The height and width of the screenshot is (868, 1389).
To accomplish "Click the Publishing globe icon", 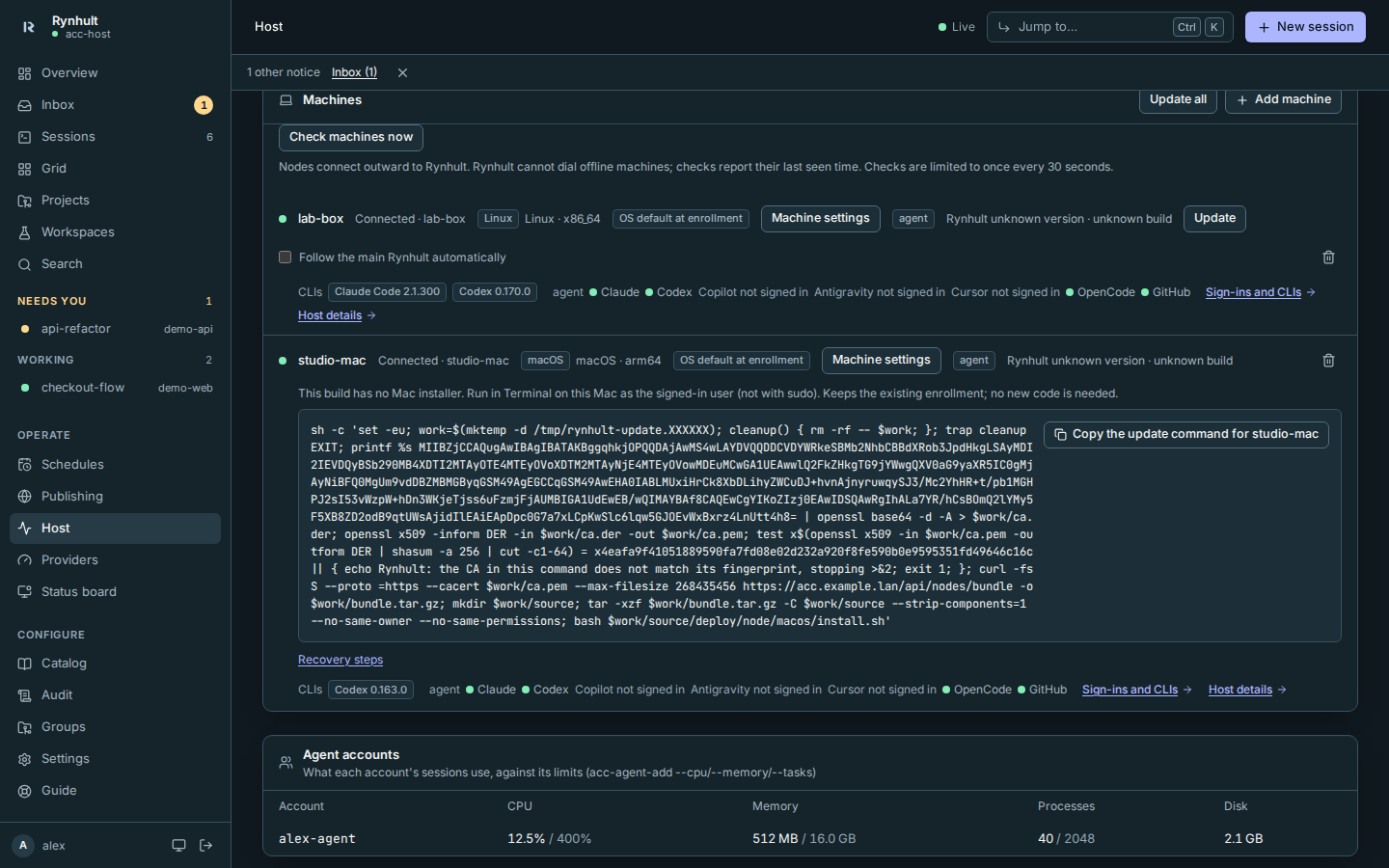I will (x=25, y=497).
